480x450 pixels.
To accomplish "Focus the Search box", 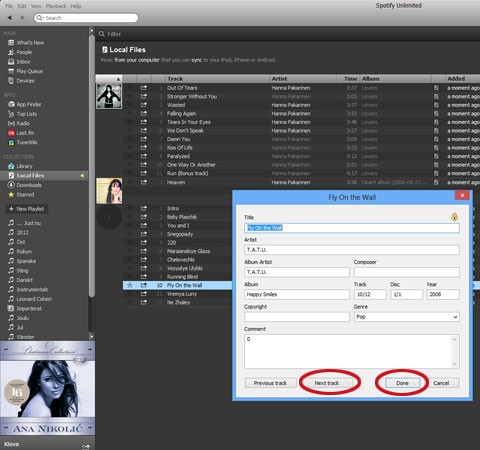I will coord(86,18).
